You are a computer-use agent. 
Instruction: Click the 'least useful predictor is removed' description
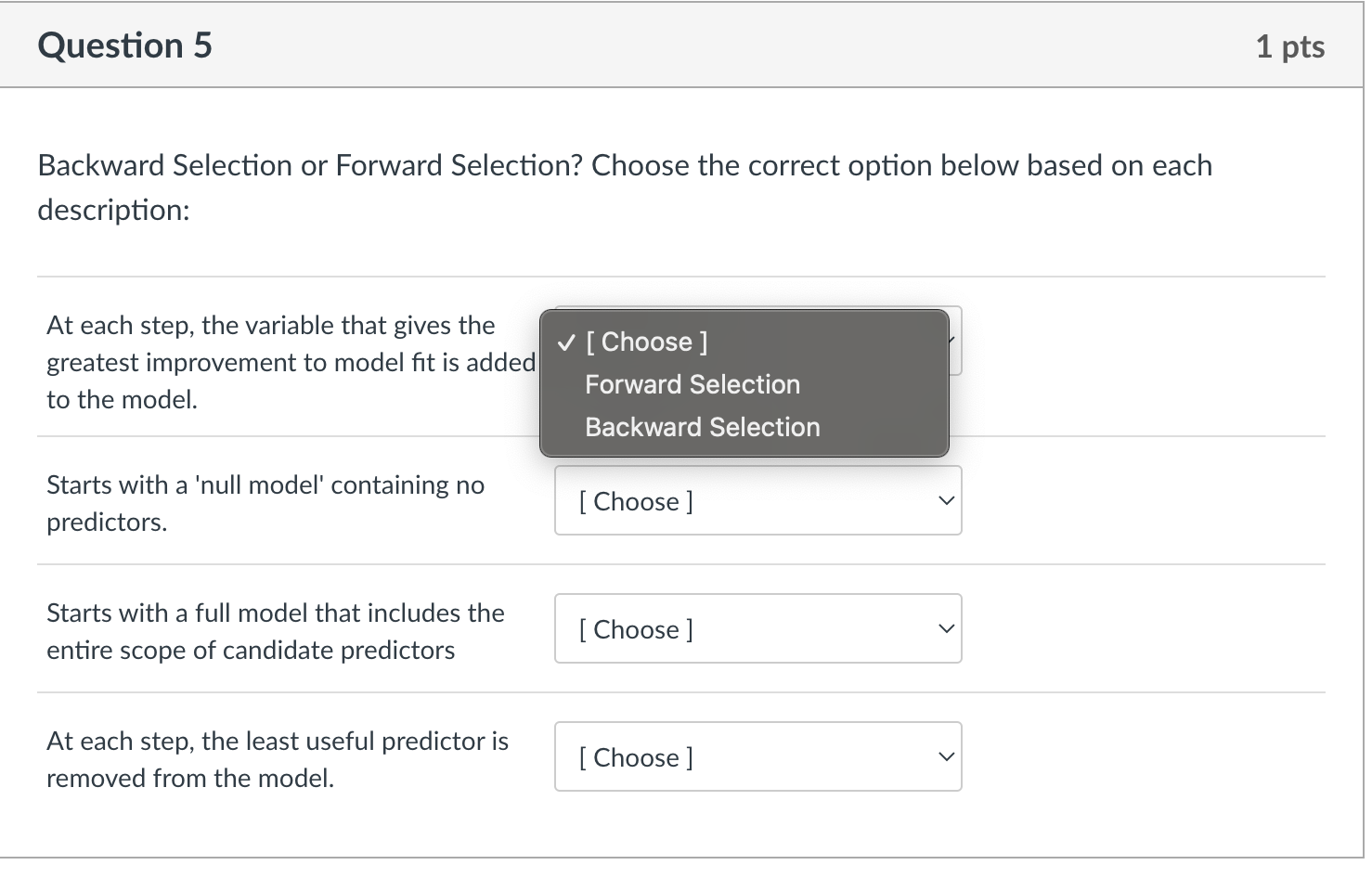pyautogui.click(x=278, y=759)
